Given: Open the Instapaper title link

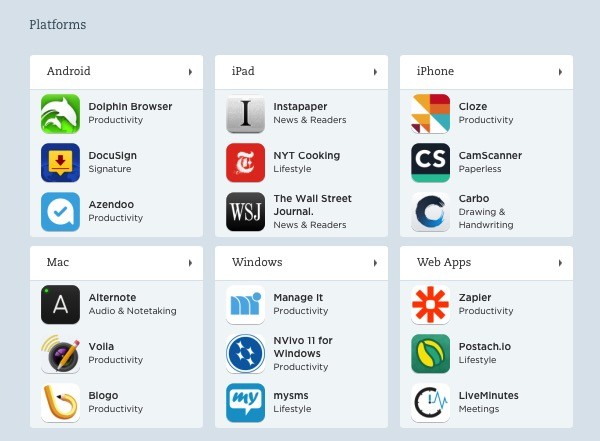Looking at the screenshot, I should (300, 106).
